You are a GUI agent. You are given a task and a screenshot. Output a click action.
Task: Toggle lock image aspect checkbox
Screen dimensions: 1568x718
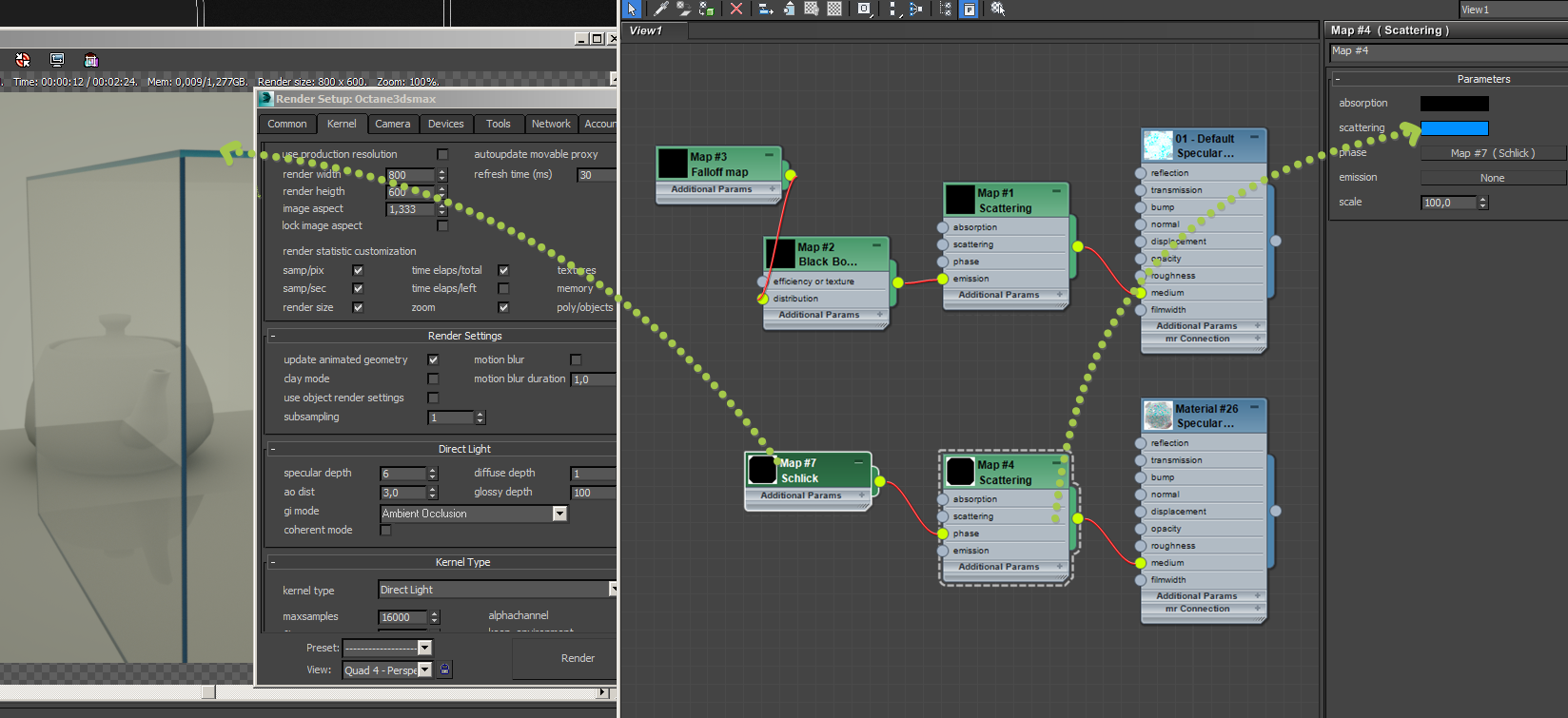(x=442, y=225)
